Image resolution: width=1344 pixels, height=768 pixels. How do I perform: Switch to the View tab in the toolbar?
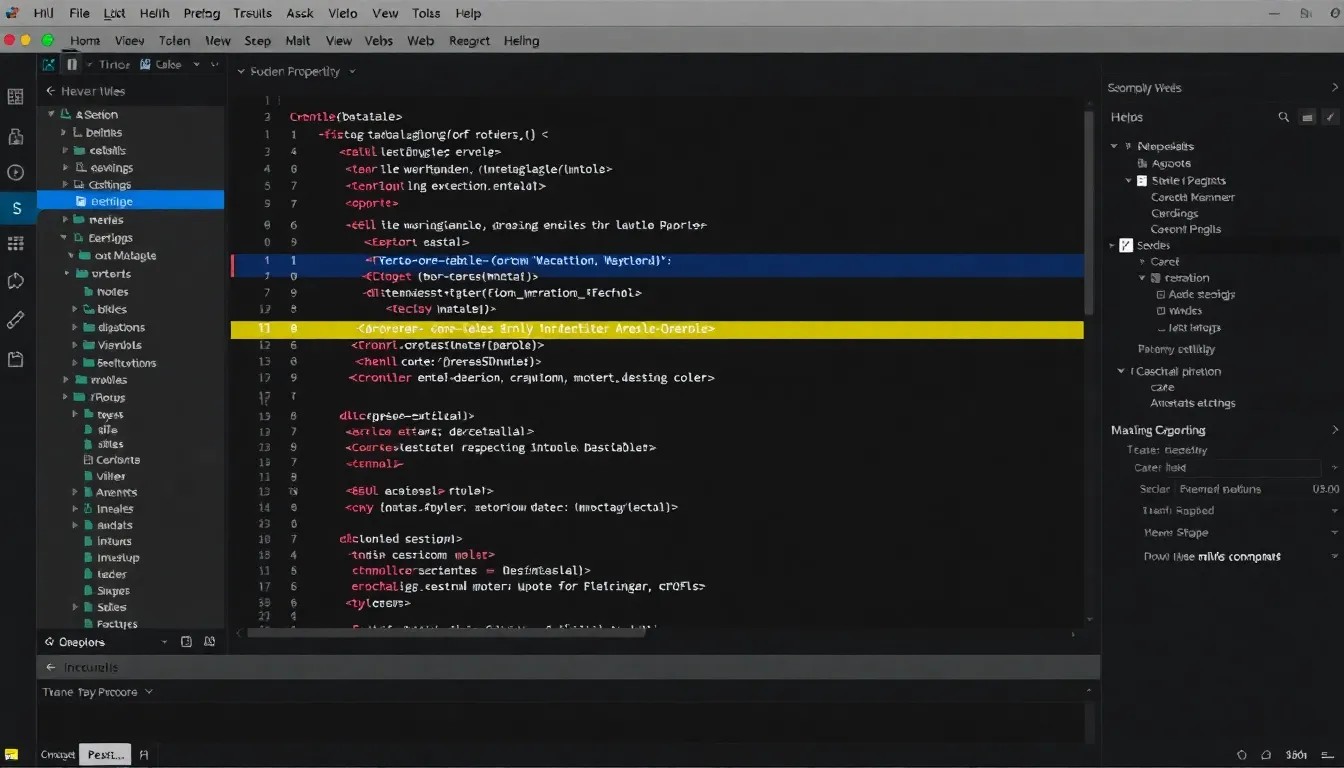[338, 40]
